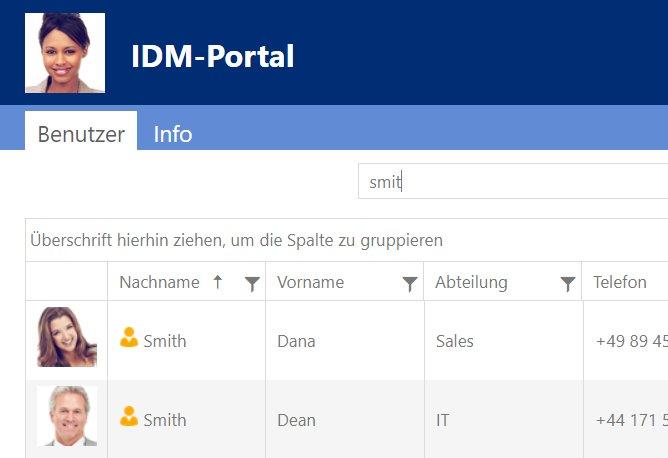Click the Telefon column header
This screenshot has width=668, height=458.
click(x=620, y=283)
